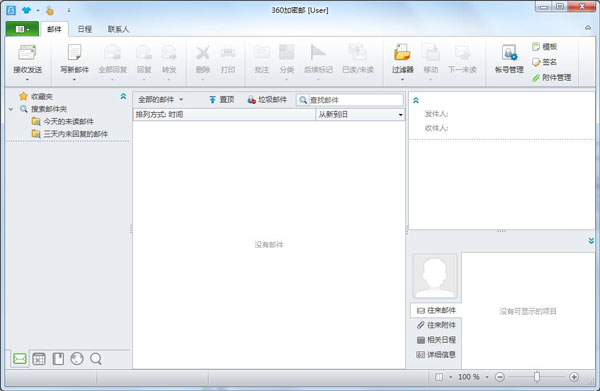Select the 往来附件 contact tab
600x391 pixels.
[436, 325]
